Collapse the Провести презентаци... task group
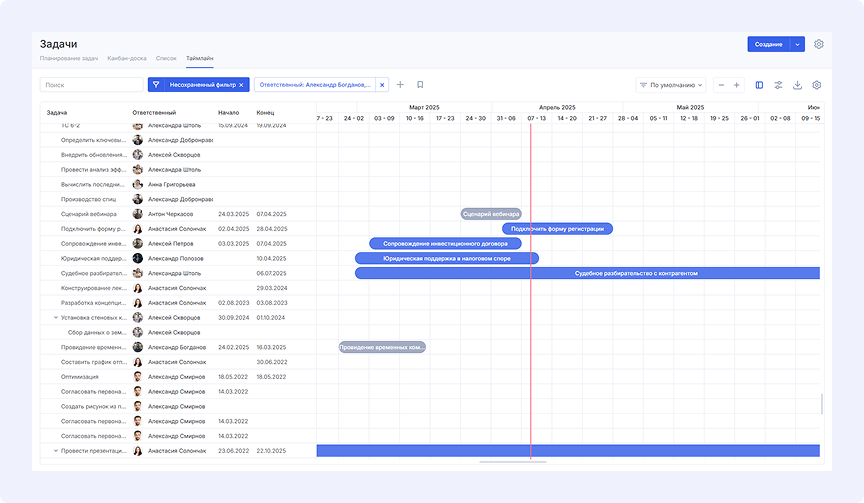 (x=56, y=451)
